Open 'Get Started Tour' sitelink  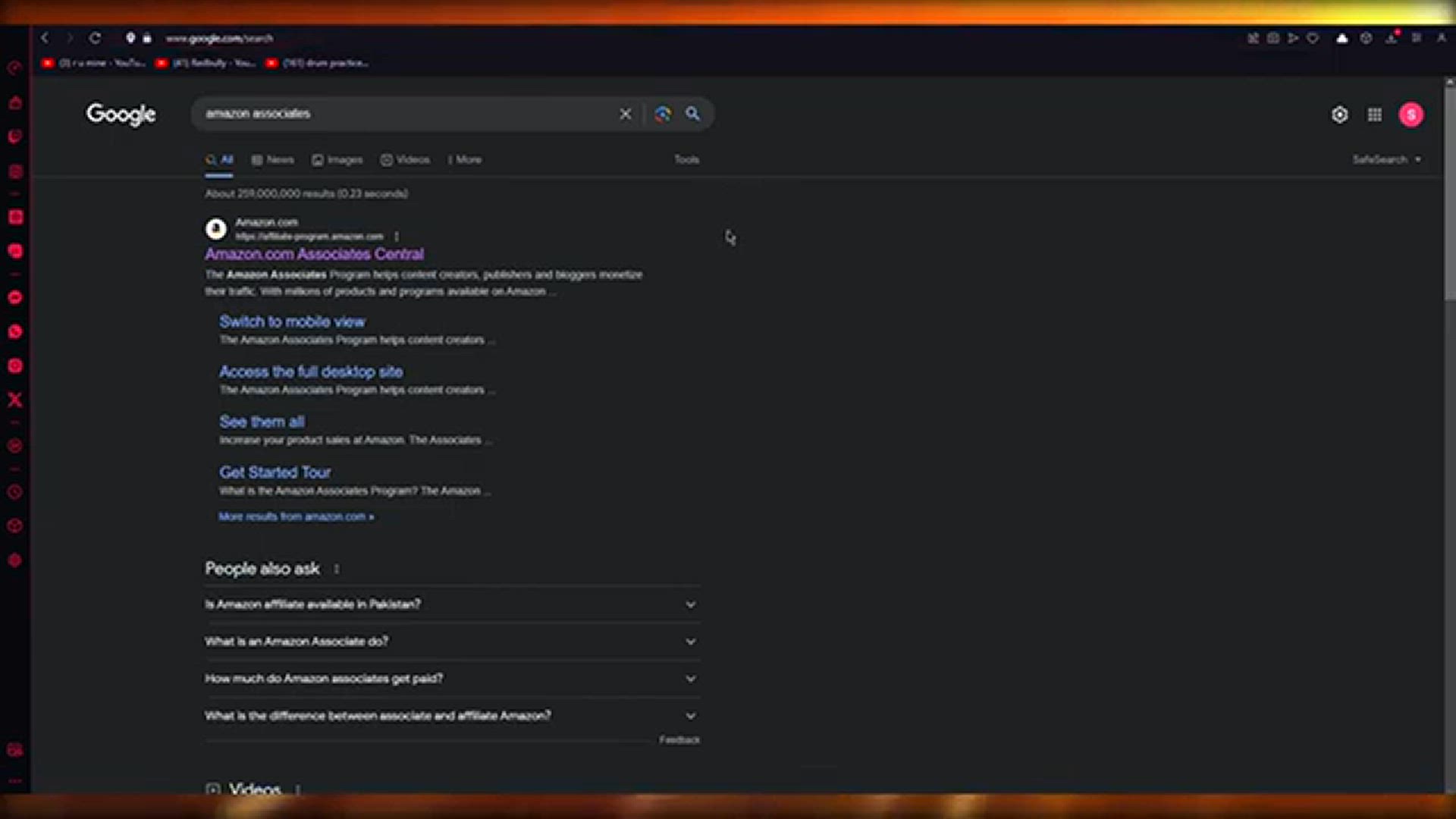pos(275,472)
